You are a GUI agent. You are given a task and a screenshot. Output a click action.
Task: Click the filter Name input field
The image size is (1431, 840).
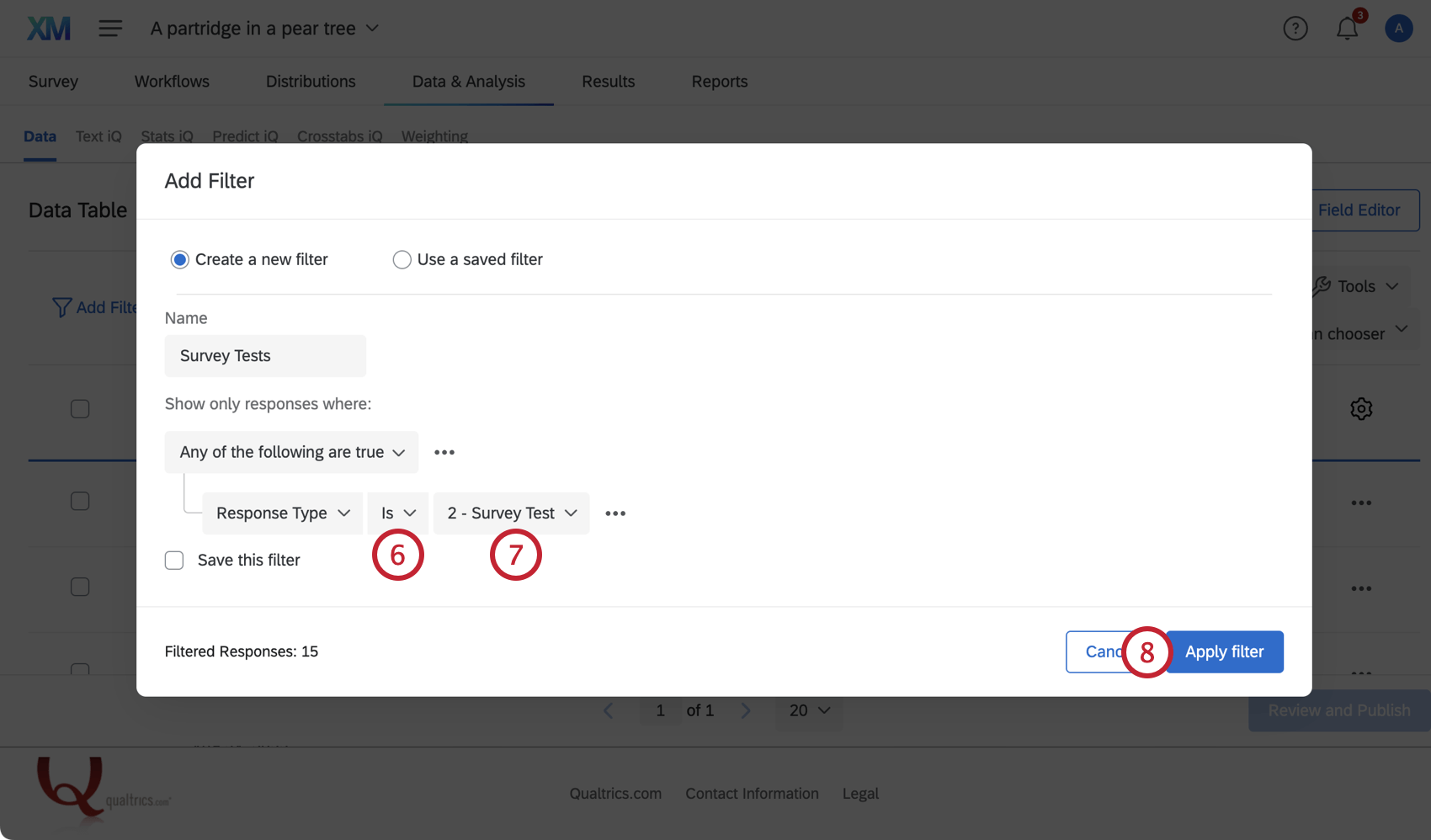265,355
